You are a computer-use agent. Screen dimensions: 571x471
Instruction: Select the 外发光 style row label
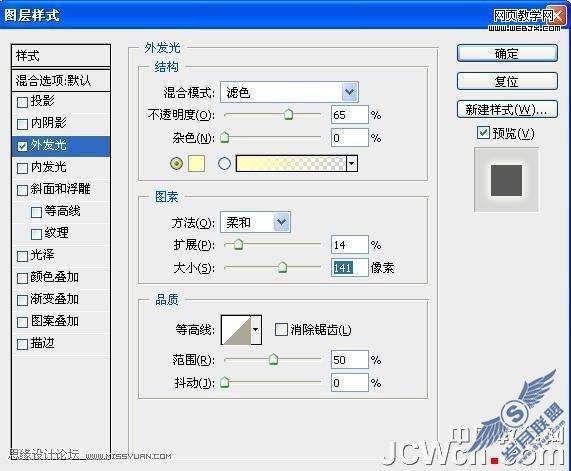[x=48, y=145]
